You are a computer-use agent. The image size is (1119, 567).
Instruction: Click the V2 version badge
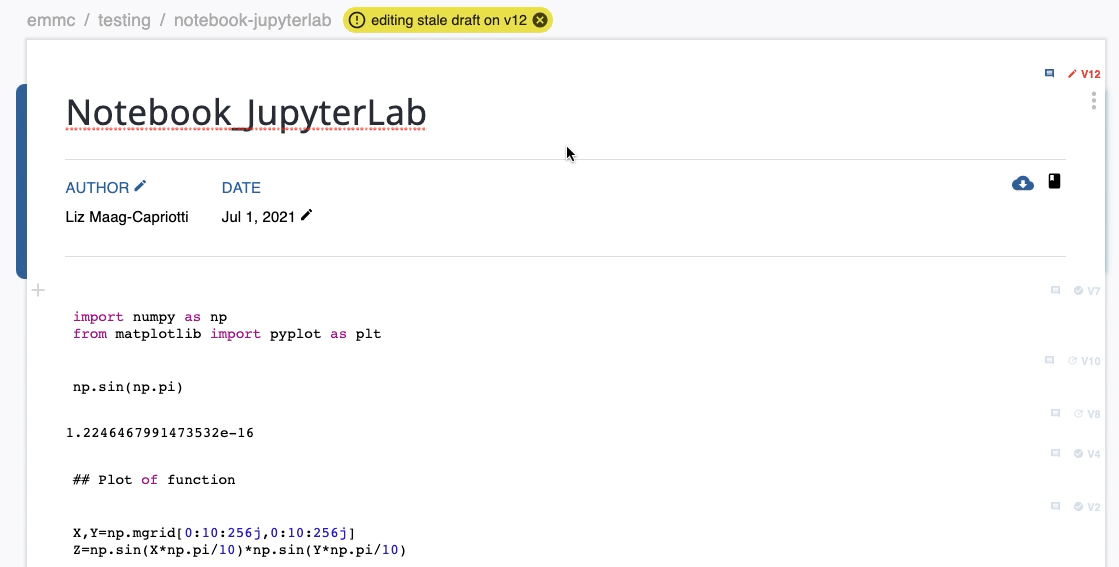point(1087,507)
